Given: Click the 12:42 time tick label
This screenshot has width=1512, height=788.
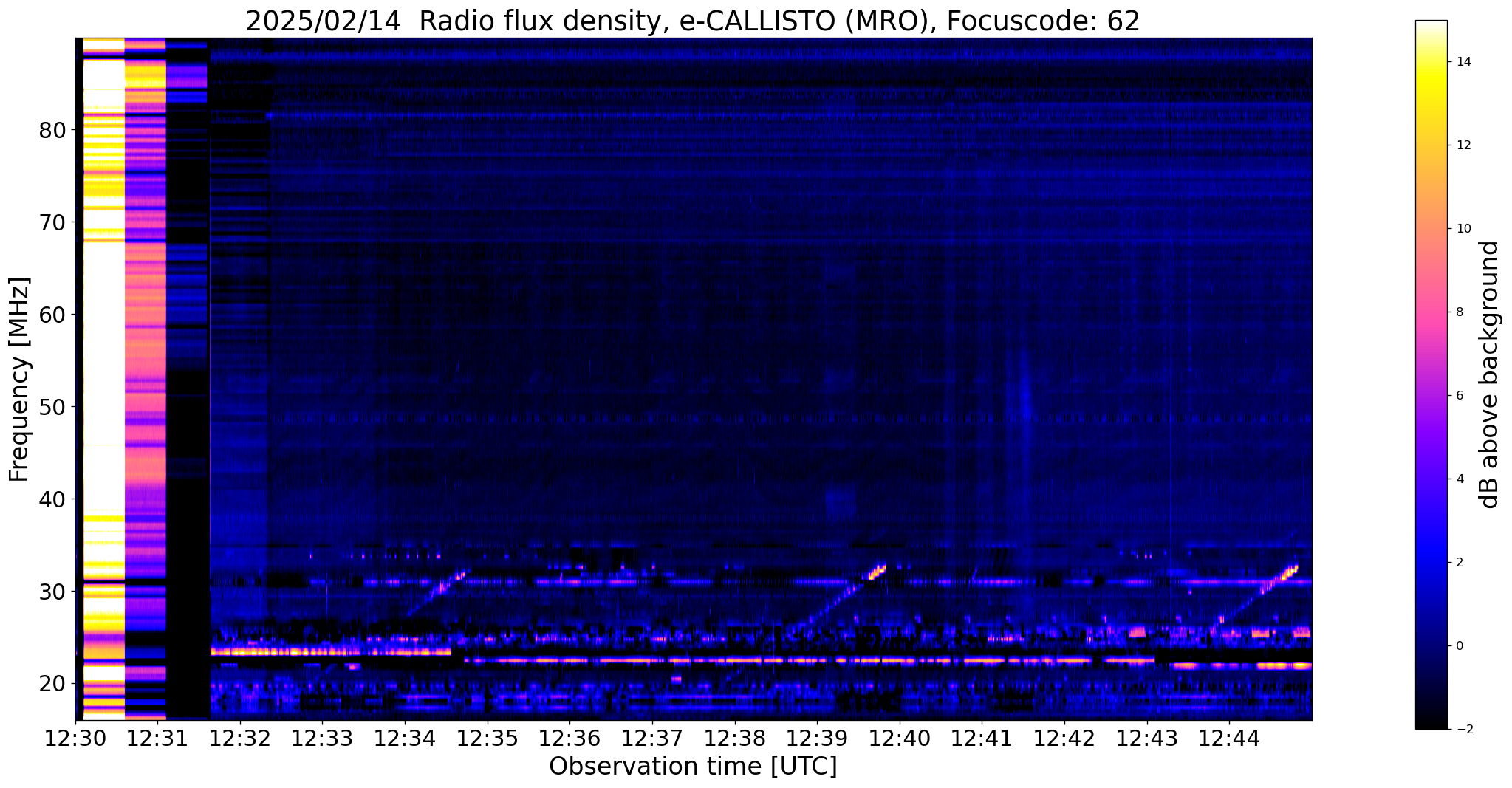Looking at the screenshot, I should pos(1064,738).
